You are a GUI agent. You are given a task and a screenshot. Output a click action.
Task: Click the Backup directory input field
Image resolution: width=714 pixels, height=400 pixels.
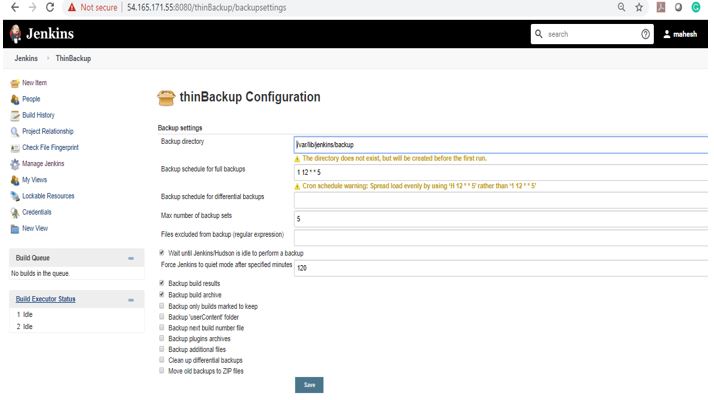point(500,145)
